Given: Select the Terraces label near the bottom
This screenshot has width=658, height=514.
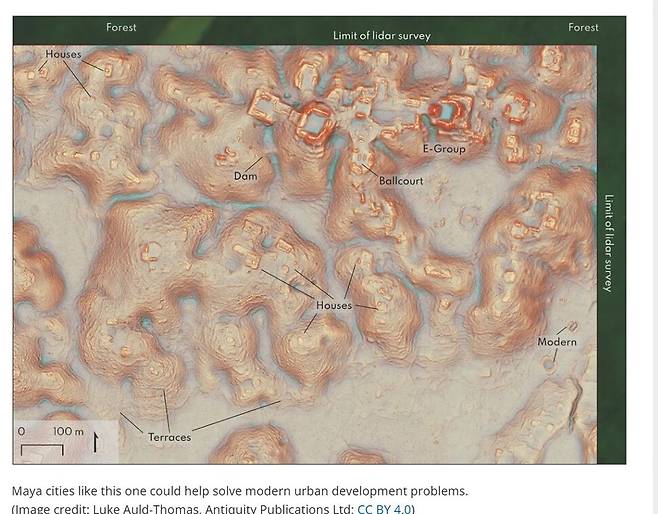Looking at the screenshot, I should pos(169,437).
